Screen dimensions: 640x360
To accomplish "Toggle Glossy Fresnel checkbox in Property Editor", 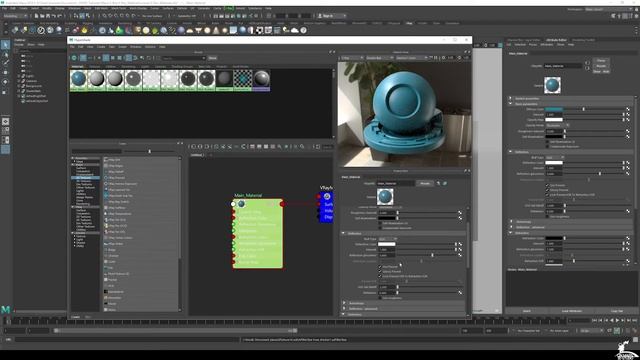I will tap(380, 271).
